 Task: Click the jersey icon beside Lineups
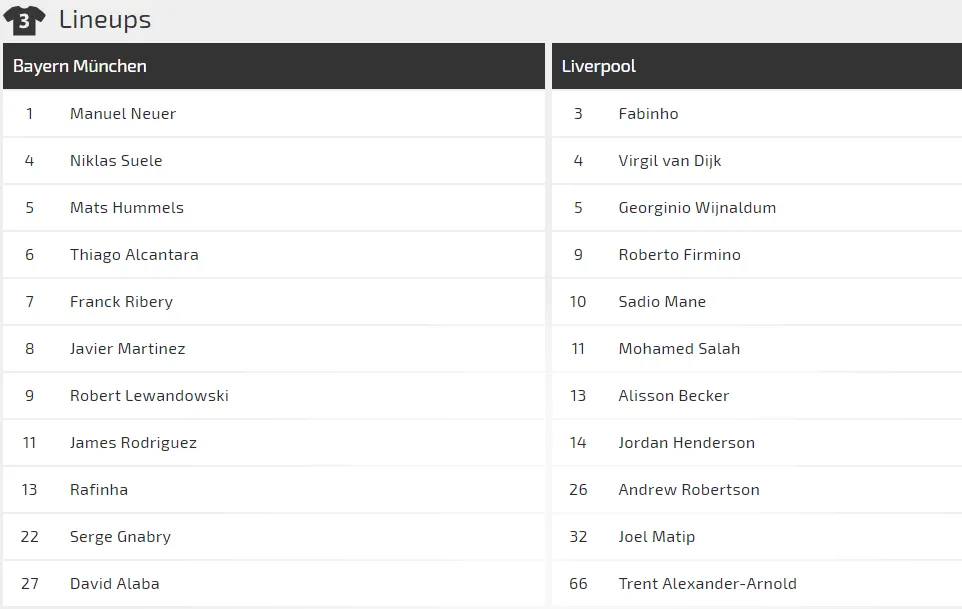coord(24,20)
